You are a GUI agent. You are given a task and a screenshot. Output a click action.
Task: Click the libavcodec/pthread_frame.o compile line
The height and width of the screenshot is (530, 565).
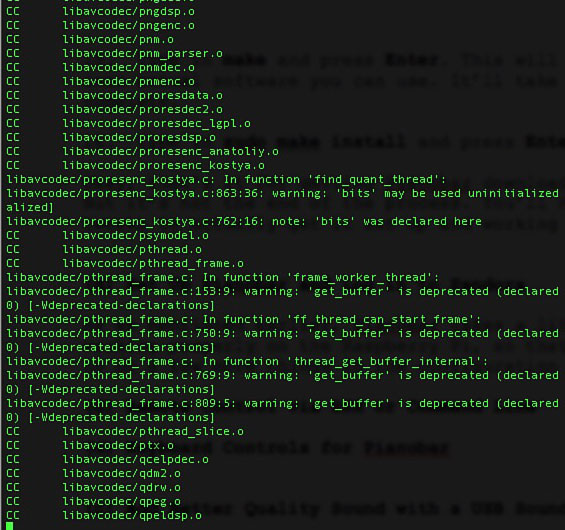click(125, 263)
